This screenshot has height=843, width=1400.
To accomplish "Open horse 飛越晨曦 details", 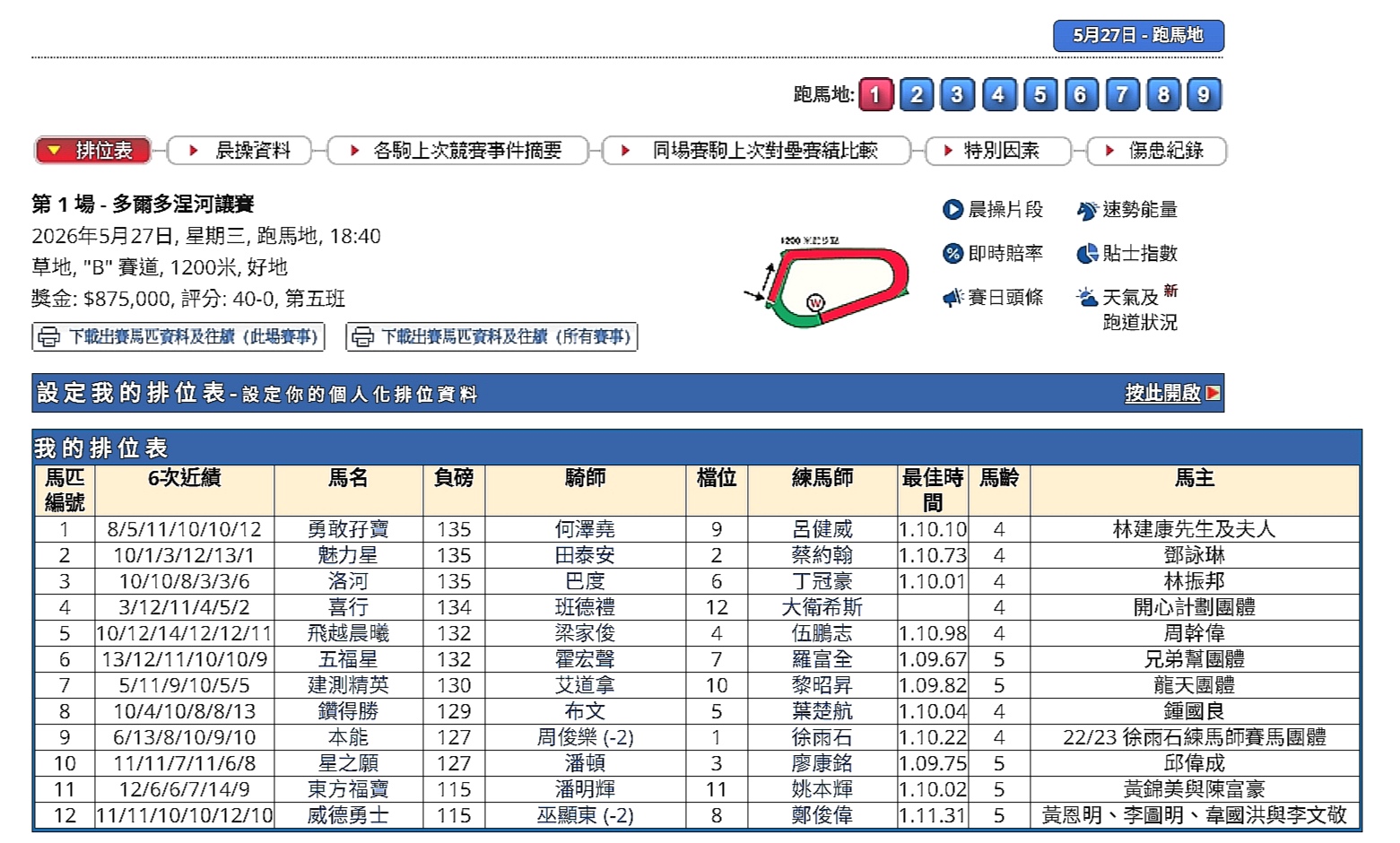I will point(348,633).
